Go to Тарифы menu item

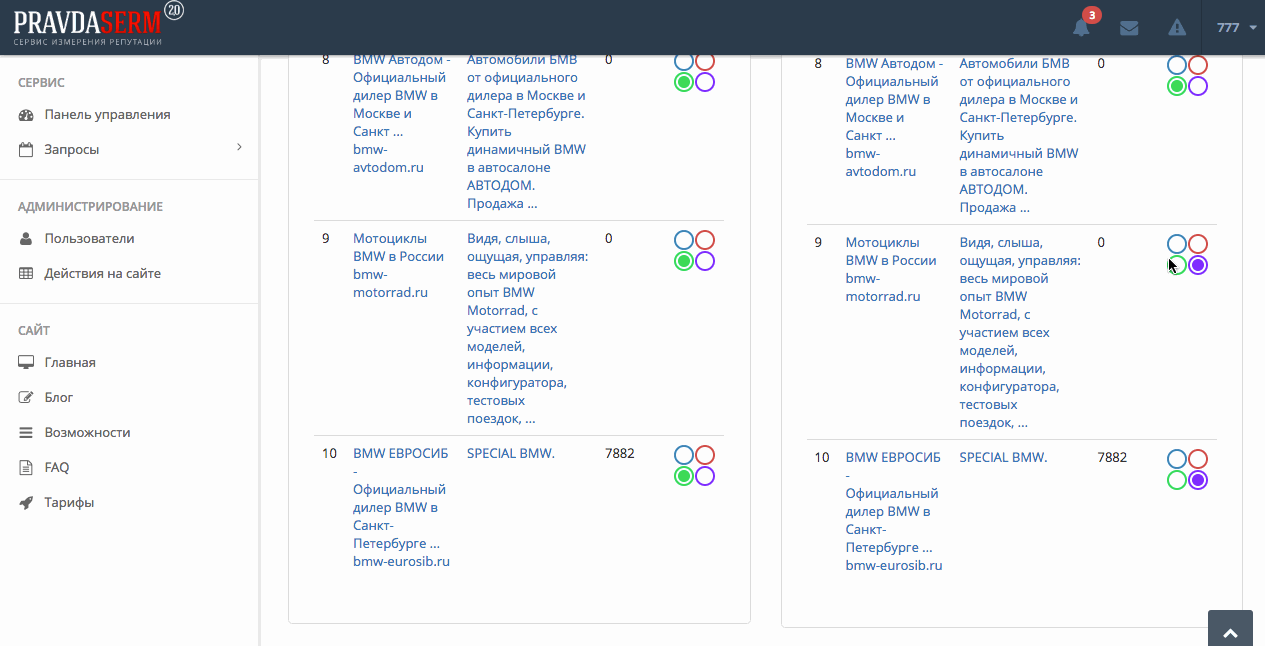pyautogui.click(x=69, y=503)
